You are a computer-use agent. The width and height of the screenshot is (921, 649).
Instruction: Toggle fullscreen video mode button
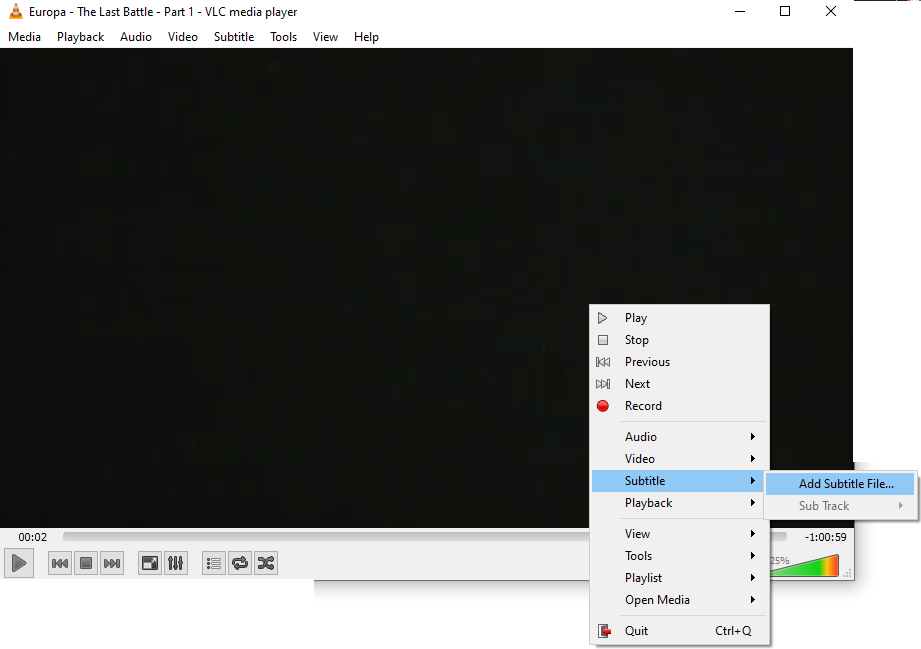(149, 563)
